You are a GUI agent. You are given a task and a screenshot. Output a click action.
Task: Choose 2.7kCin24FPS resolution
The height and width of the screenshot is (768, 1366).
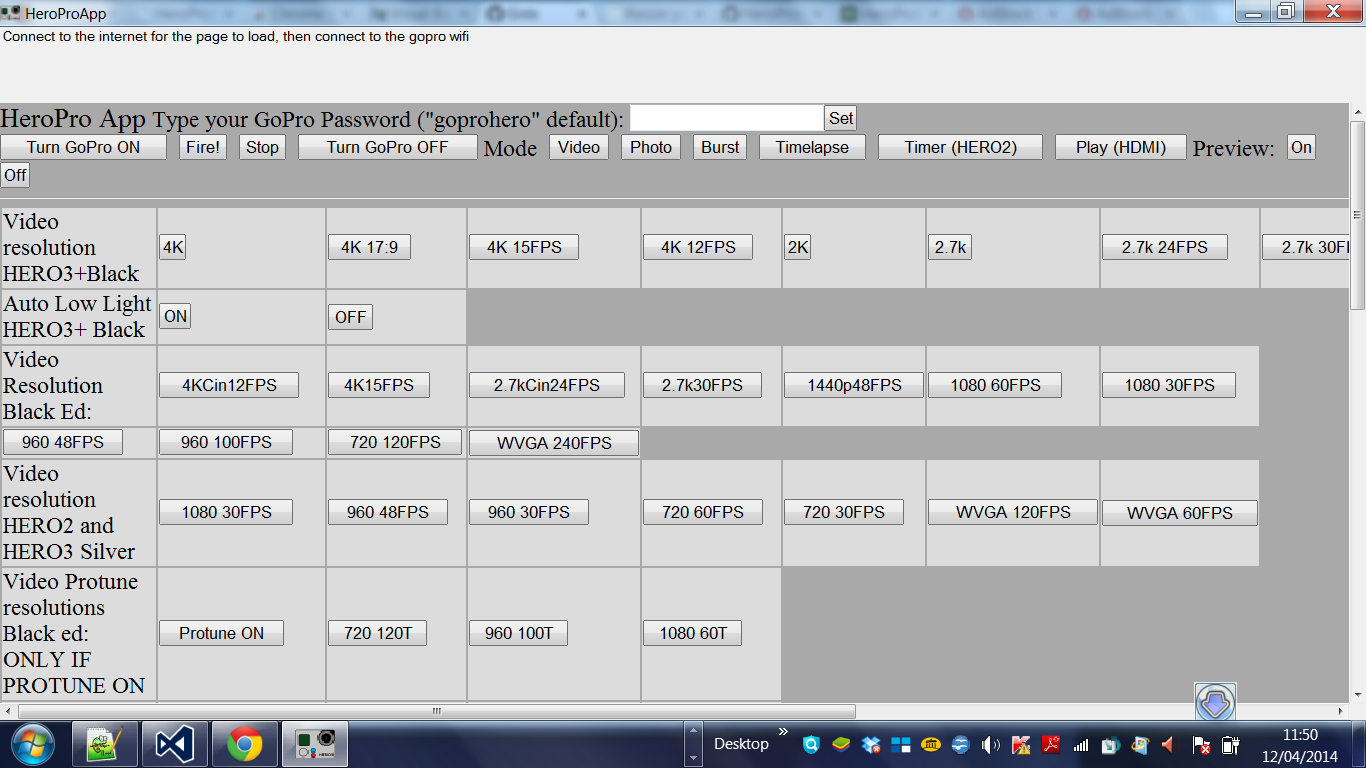[547, 385]
